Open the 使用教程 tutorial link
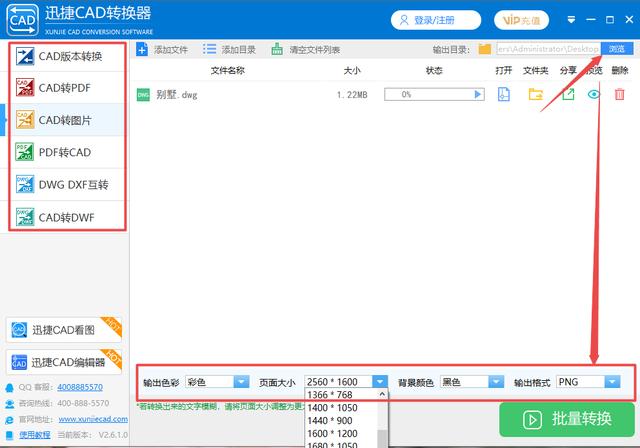This screenshot has height=448, width=640. tap(35, 435)
